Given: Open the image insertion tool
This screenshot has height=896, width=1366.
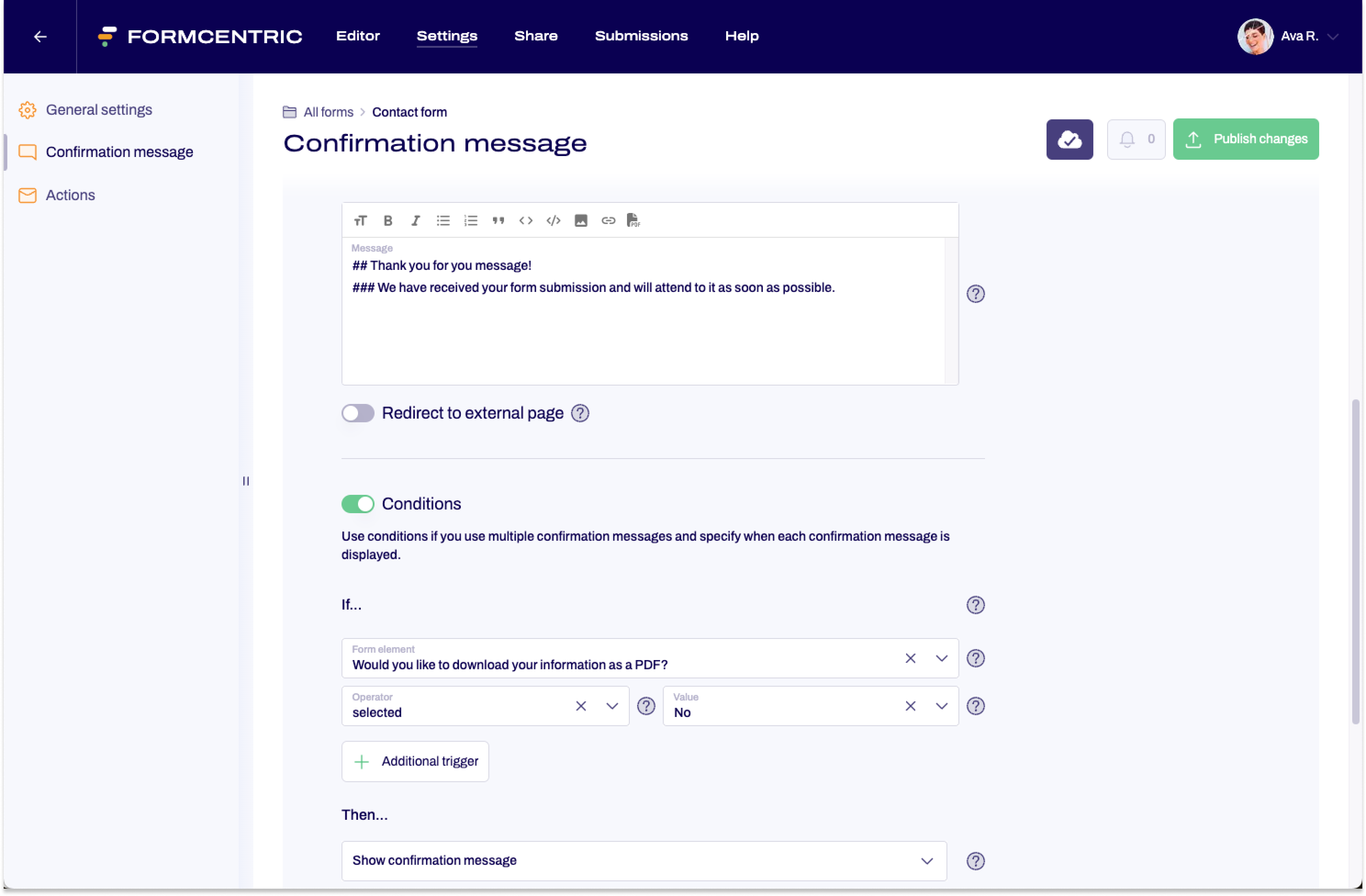Looking at the screenshot, I should 581,220.
